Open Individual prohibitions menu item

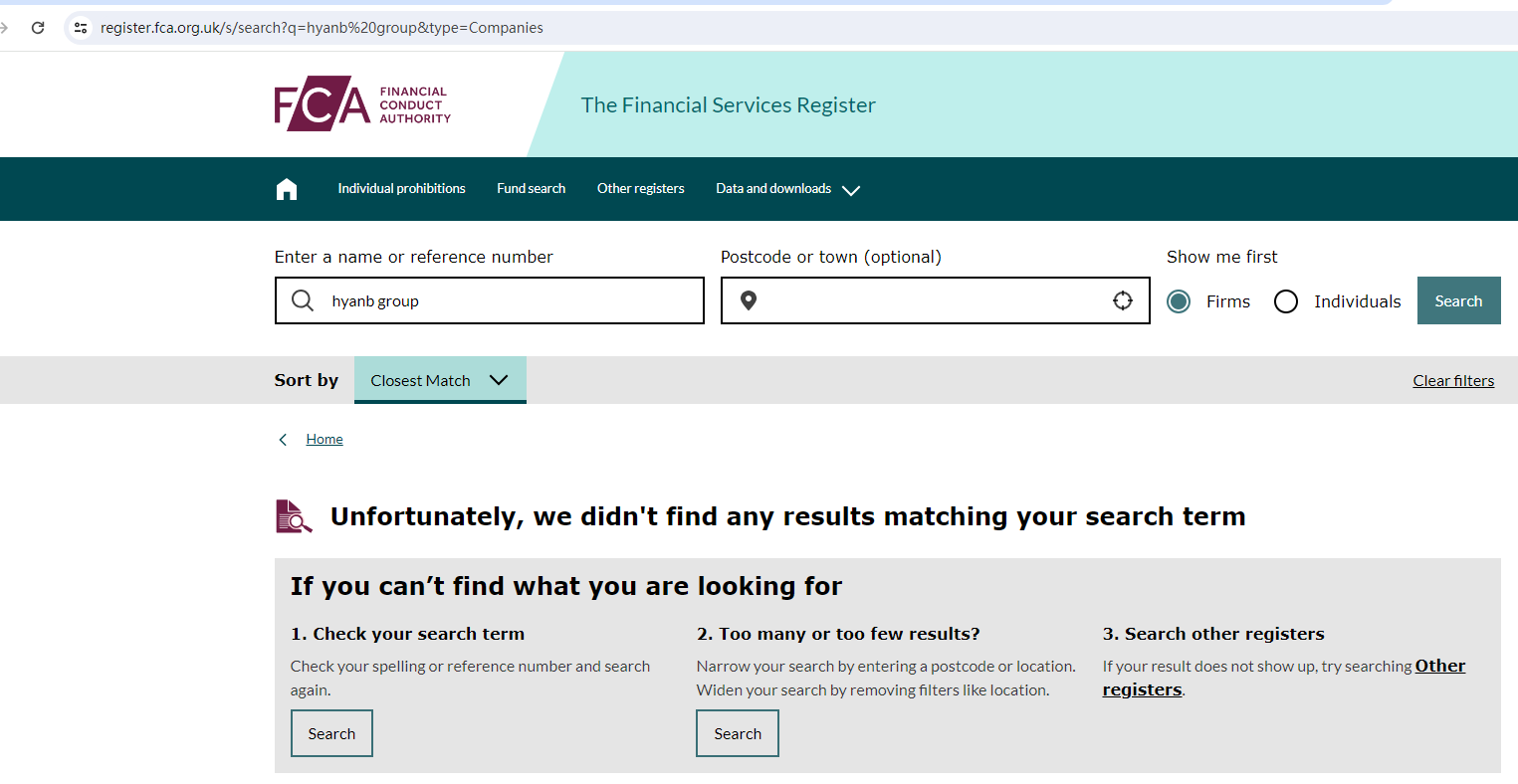click(401, 189)
